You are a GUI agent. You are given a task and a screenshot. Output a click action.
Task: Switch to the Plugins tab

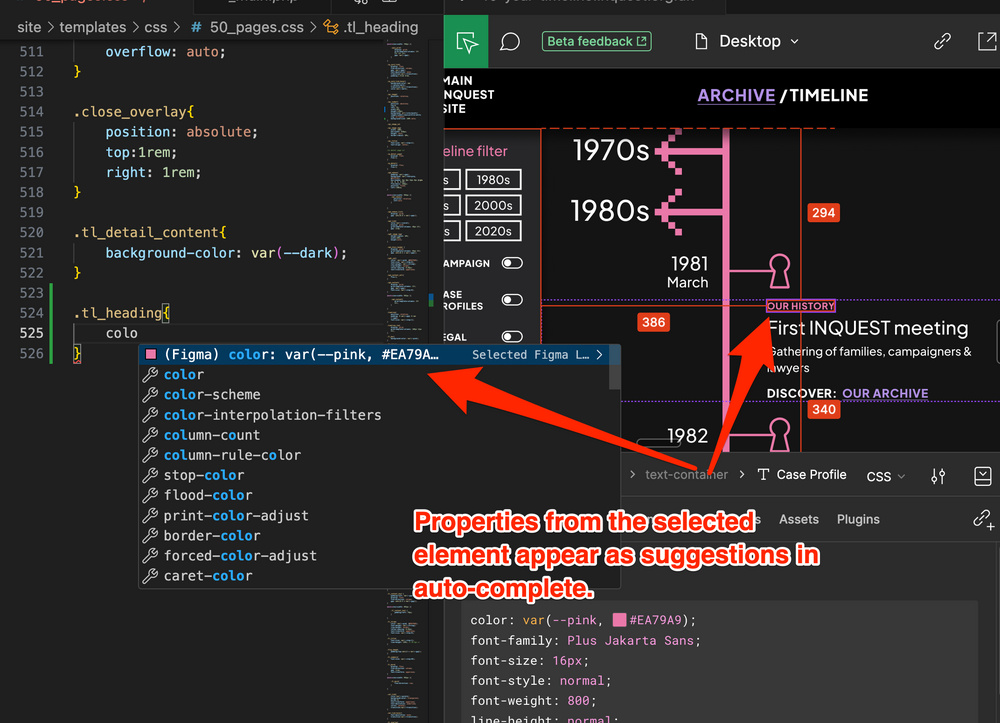tap(858, 519)
